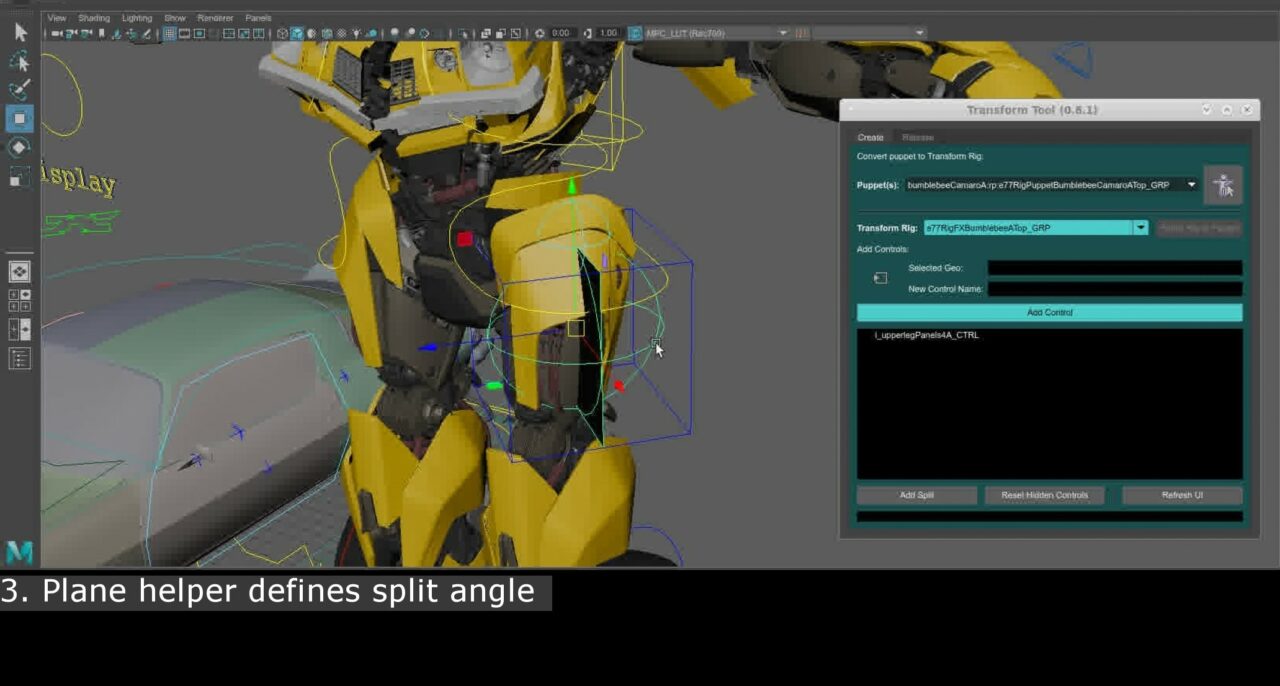Open the View panel menu
1280x686 pixels.
click(x=57, y=18)
